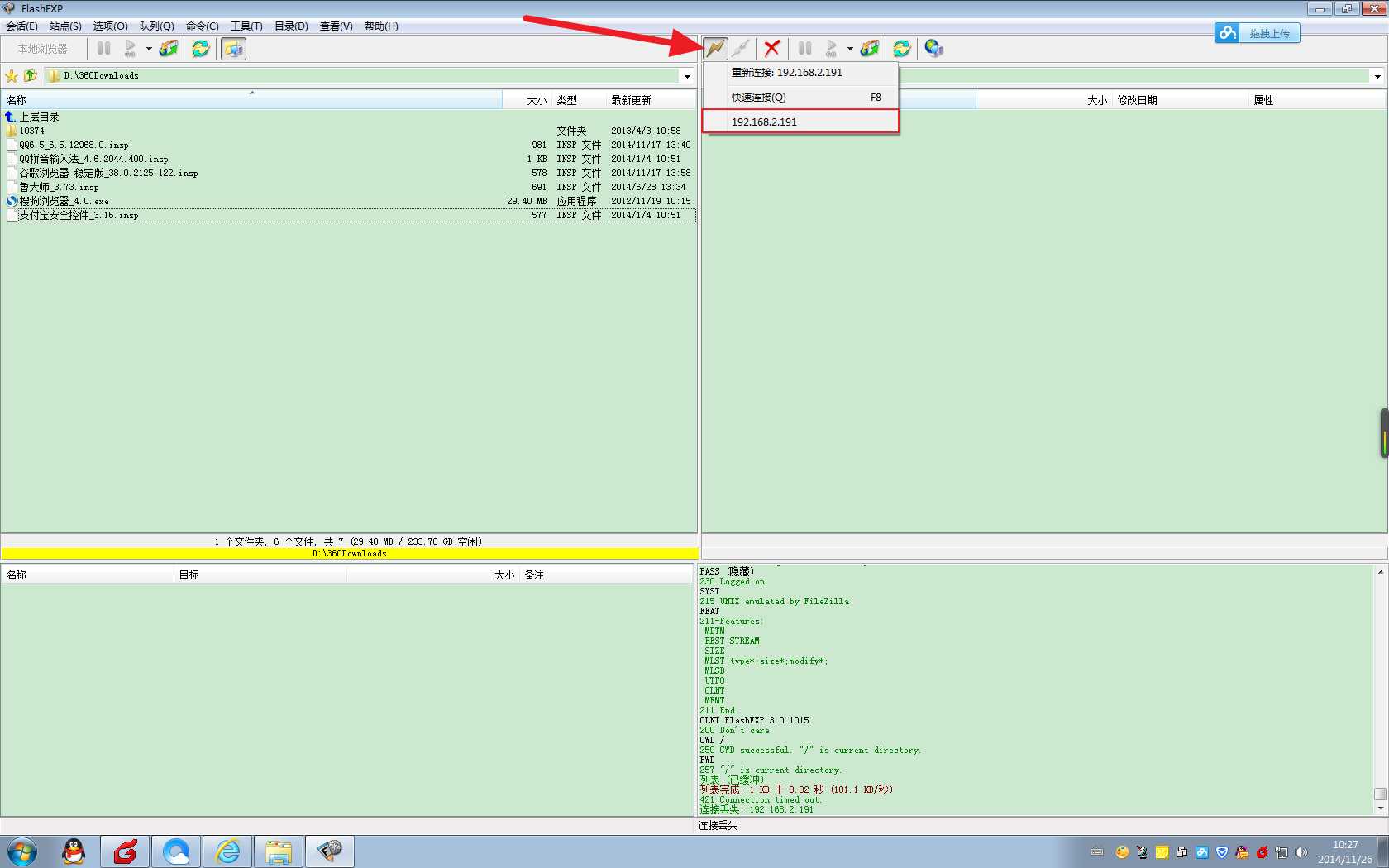Click the system clock 10:27
The image size is (1389, 868).
(1345, 845)
